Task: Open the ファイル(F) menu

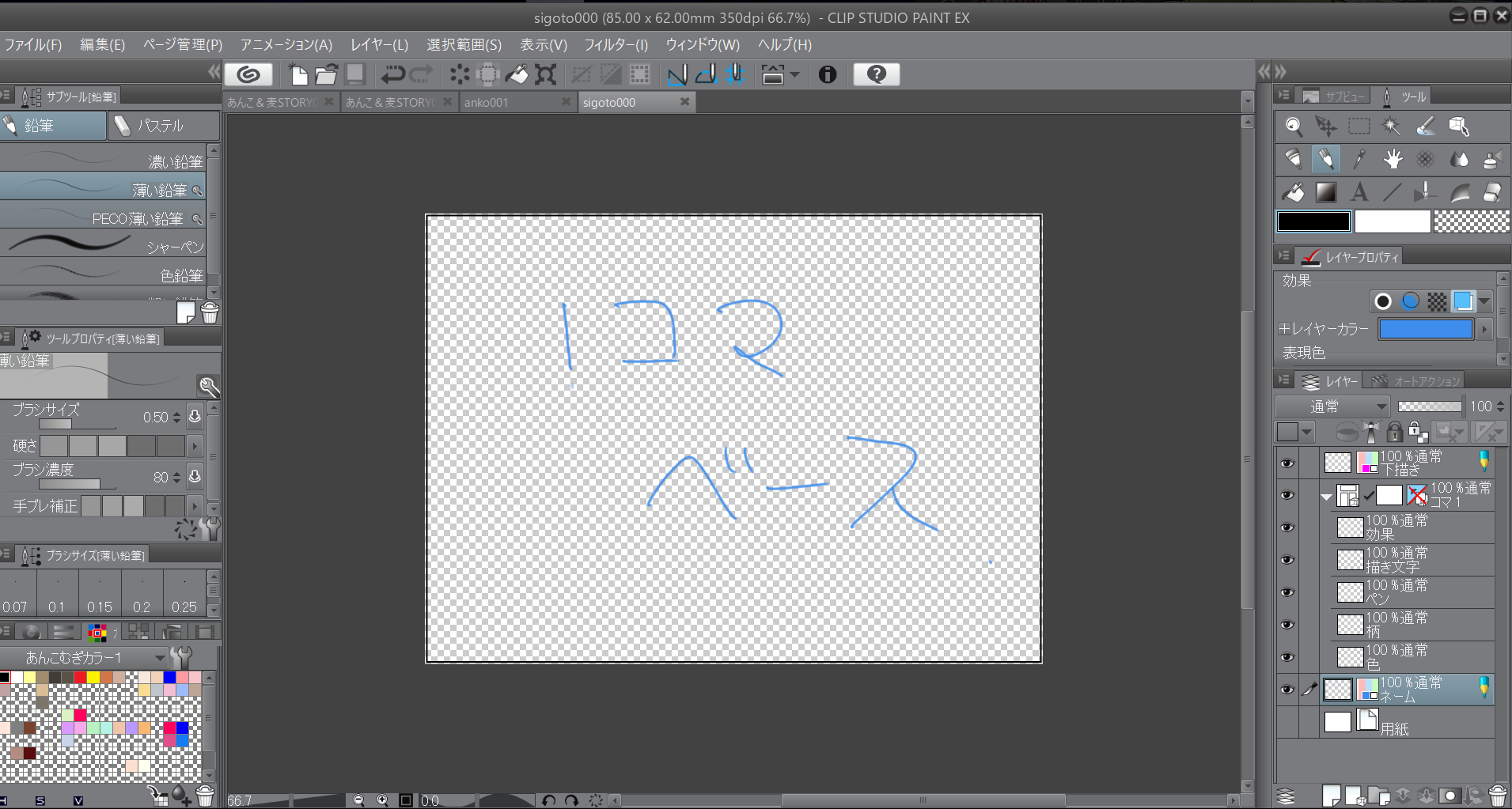Action: tap(33, 44)
